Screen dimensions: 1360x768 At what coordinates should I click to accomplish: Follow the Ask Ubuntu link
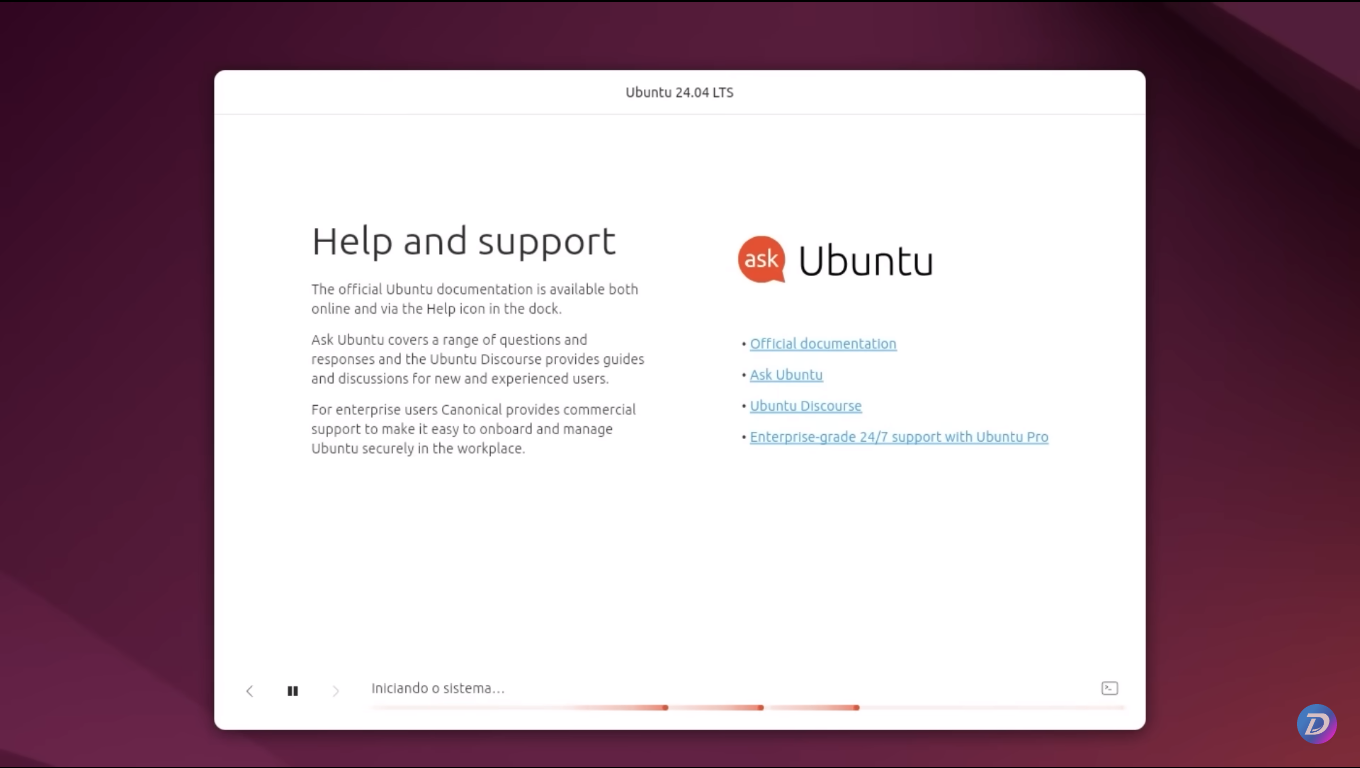(x=786, y=374)
